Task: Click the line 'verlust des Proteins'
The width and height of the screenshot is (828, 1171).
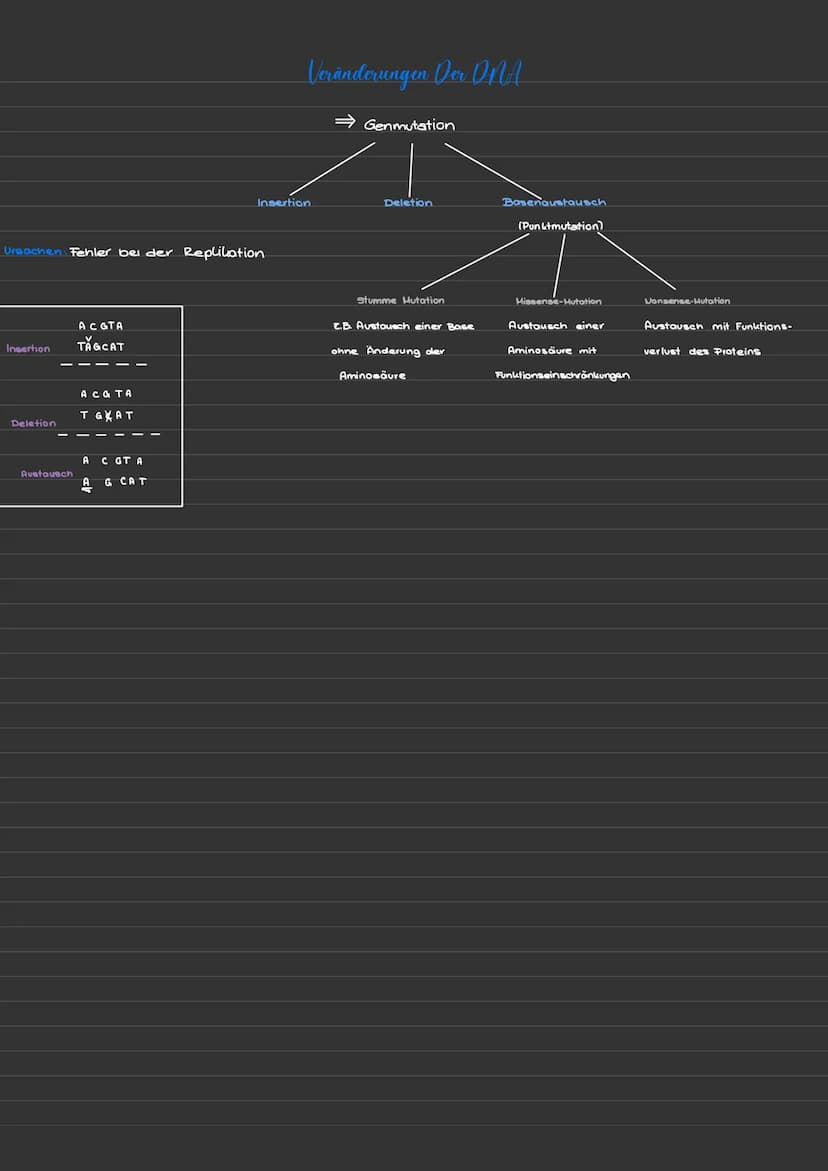Action: click(702, 351)
